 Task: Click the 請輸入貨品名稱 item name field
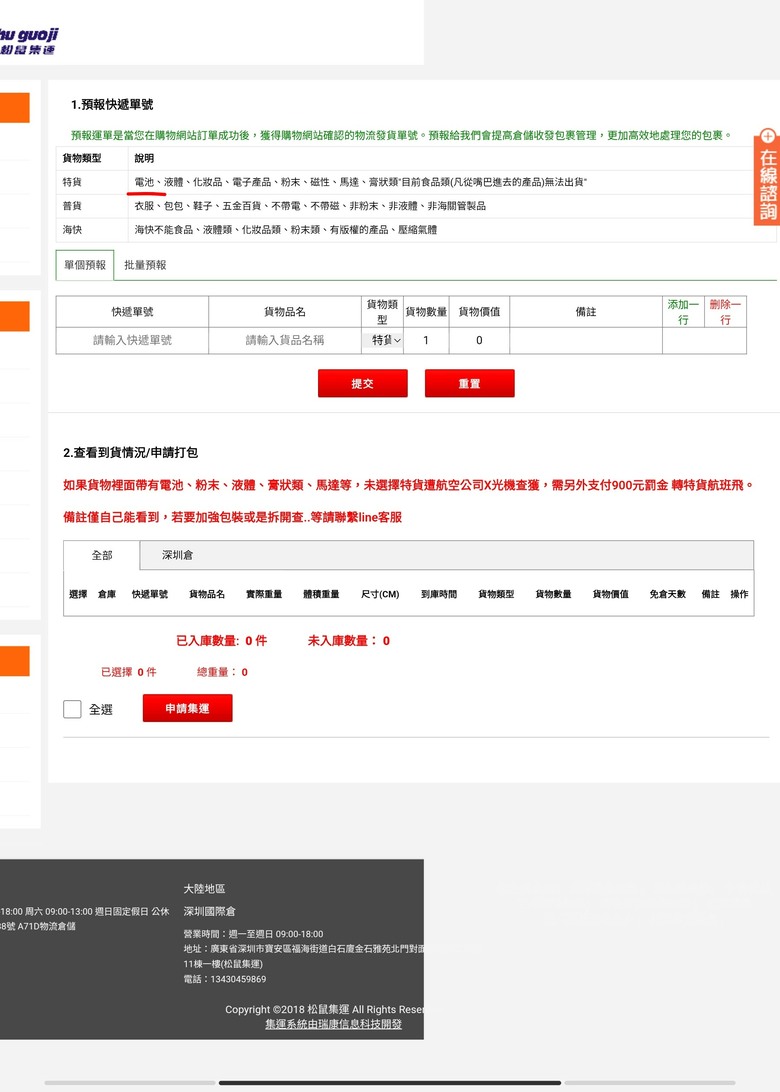pos(285,341)
